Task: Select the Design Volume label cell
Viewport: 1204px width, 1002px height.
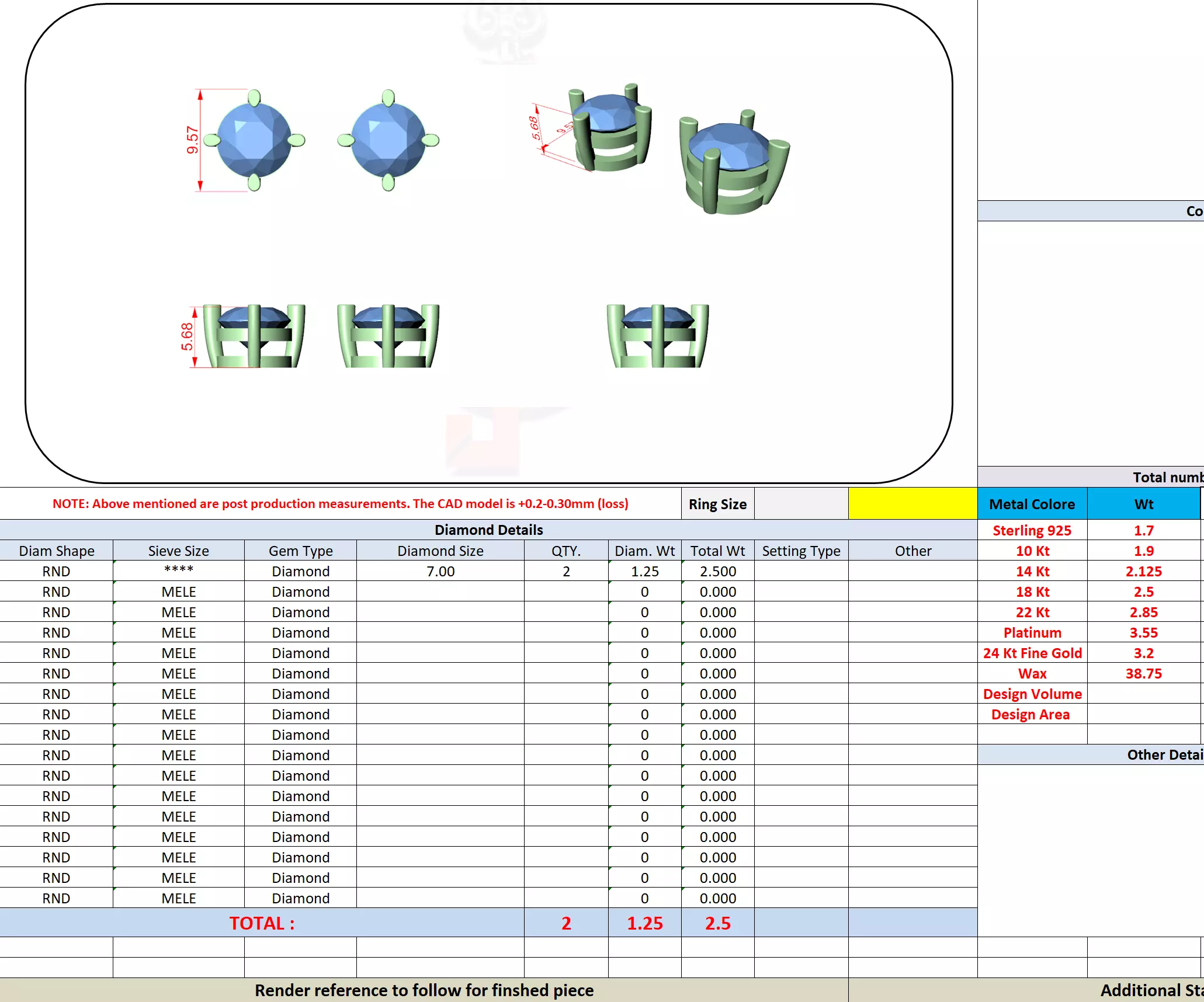Action: pos(1032,694)
